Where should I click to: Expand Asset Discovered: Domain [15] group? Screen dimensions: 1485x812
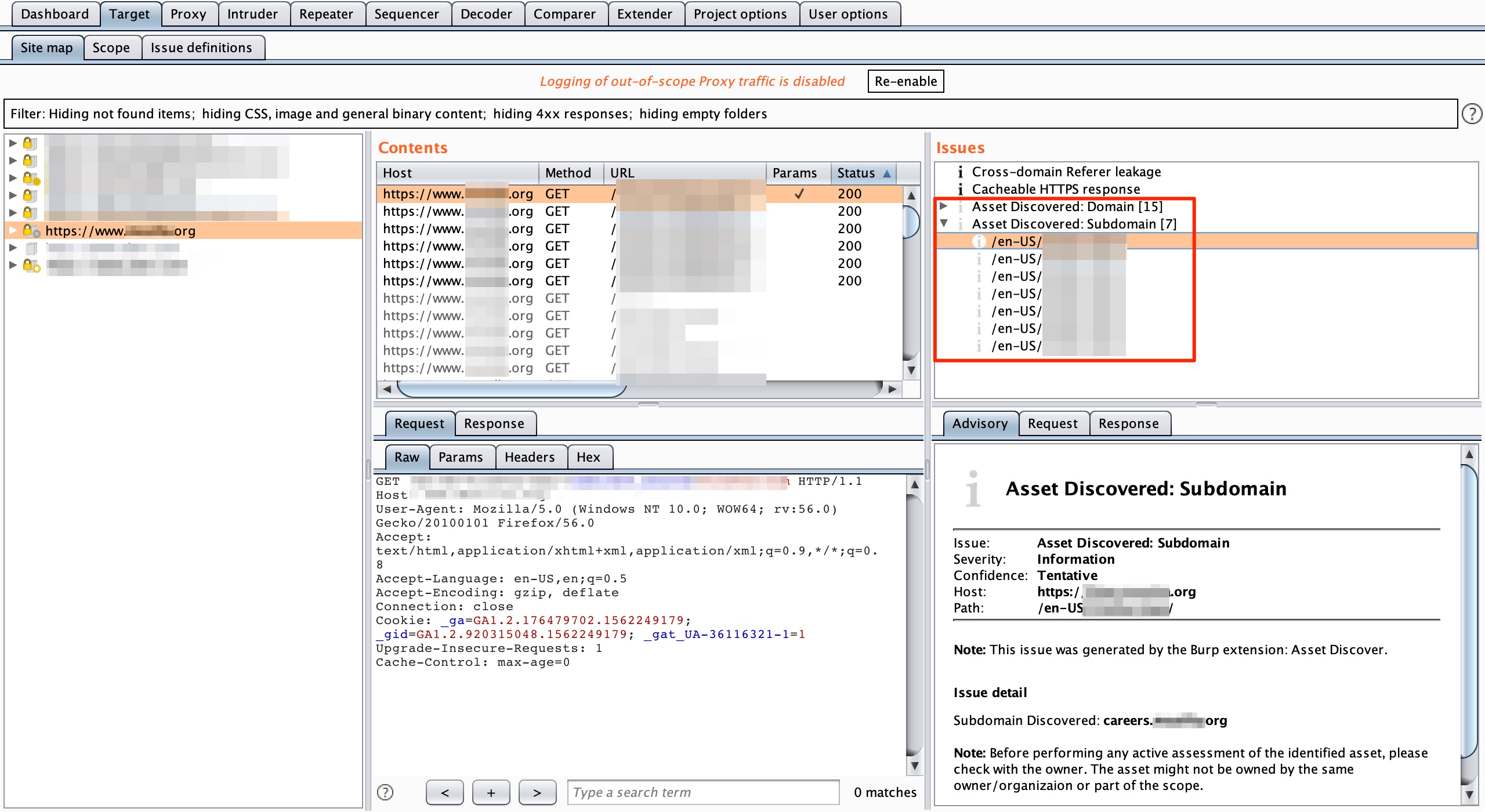944,206
